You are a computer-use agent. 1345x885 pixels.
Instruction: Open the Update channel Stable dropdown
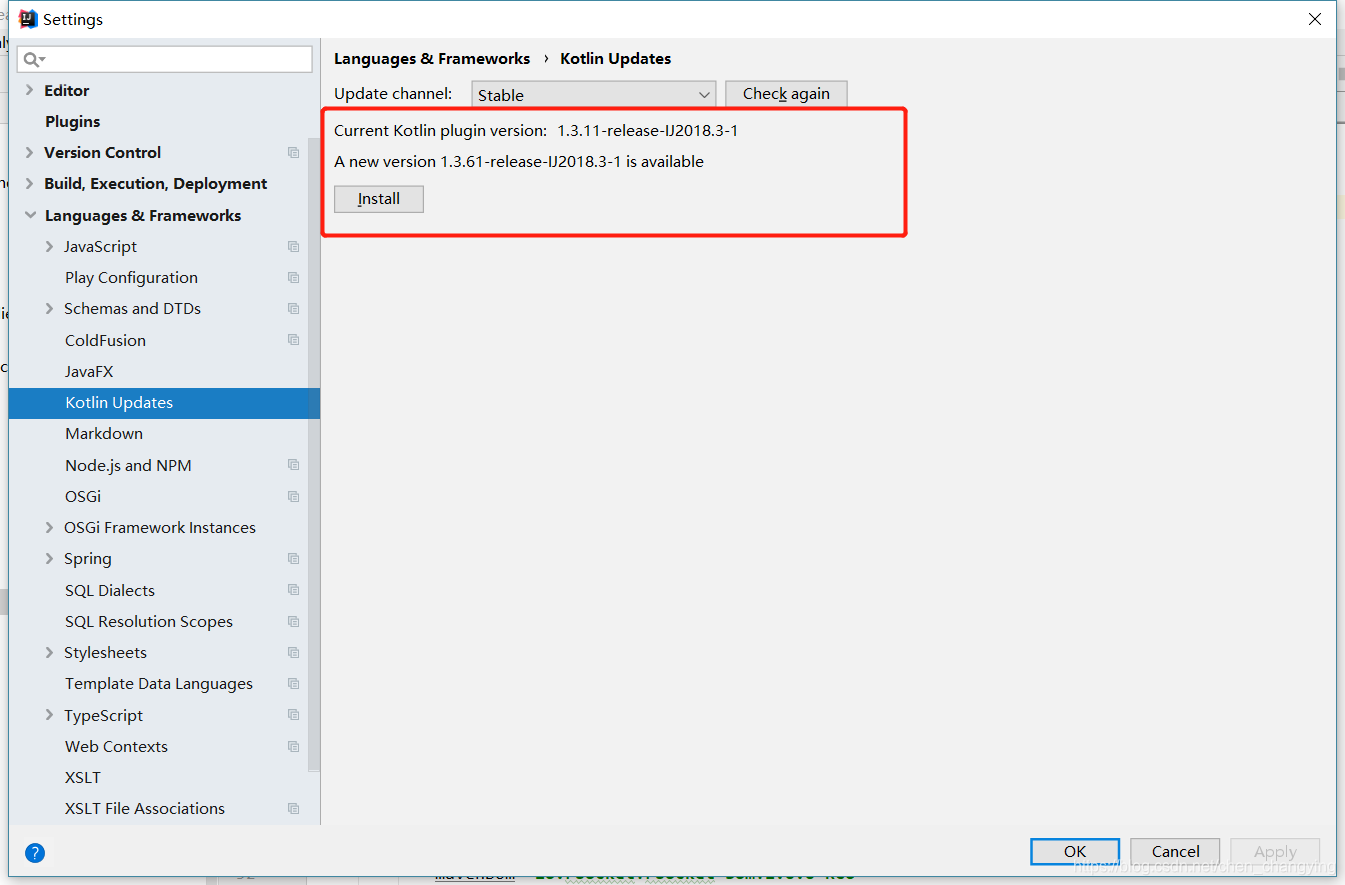[x=593, y=95]
